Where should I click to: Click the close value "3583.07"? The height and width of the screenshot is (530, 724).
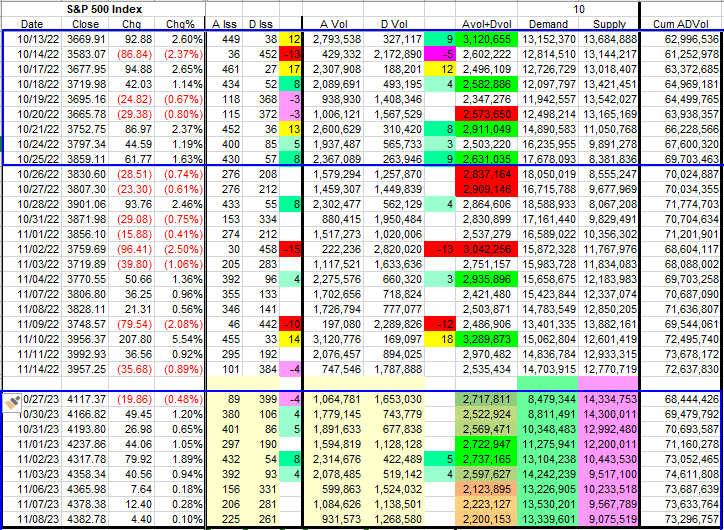pyautogui.click(x=85, y=54)
